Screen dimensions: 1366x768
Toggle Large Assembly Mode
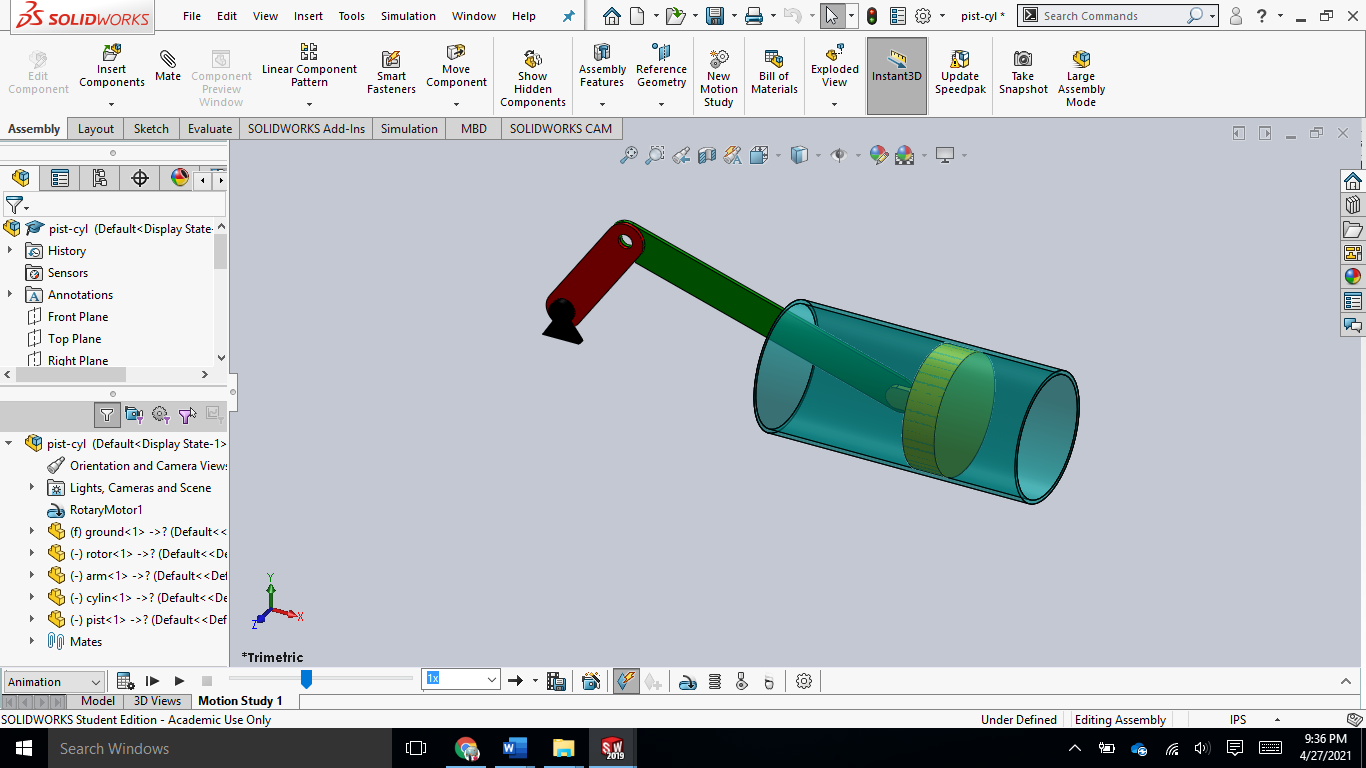pyautogui.click(x=1081, y=78)
